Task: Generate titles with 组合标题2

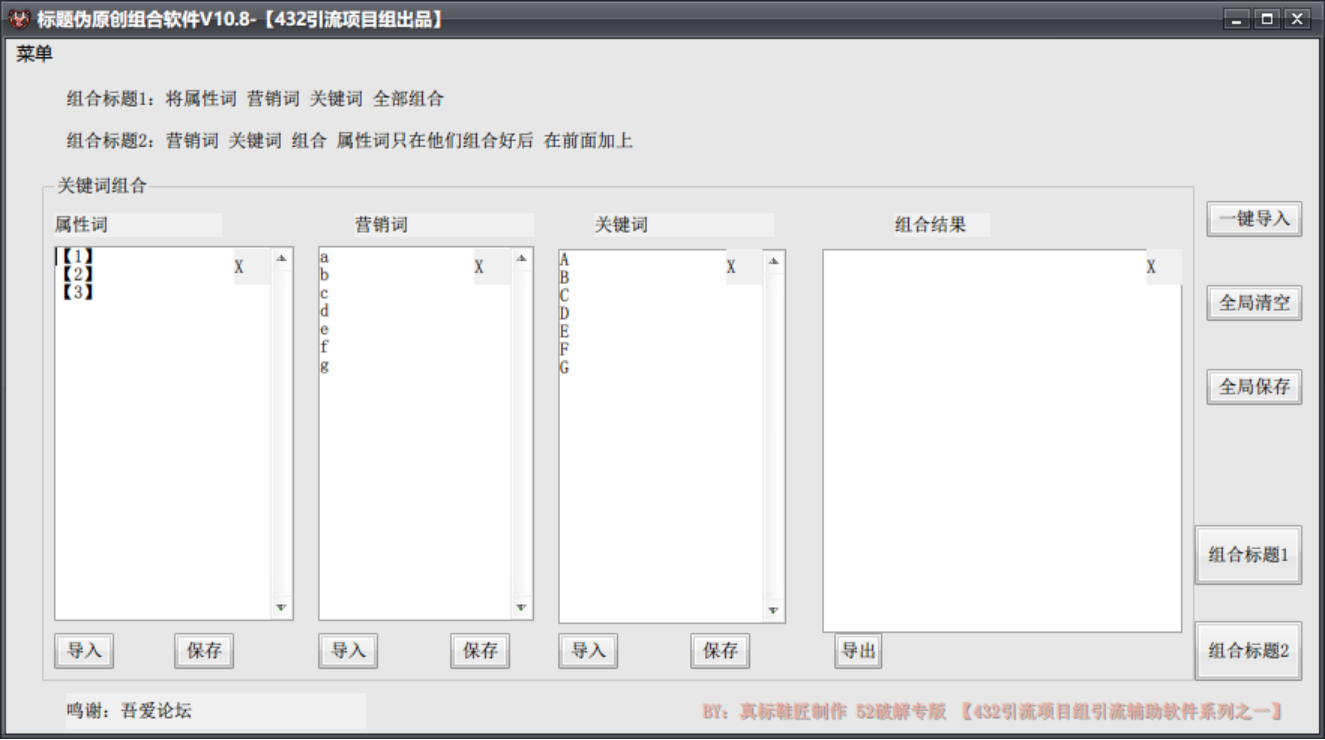Action: (x=1249, y=651)
